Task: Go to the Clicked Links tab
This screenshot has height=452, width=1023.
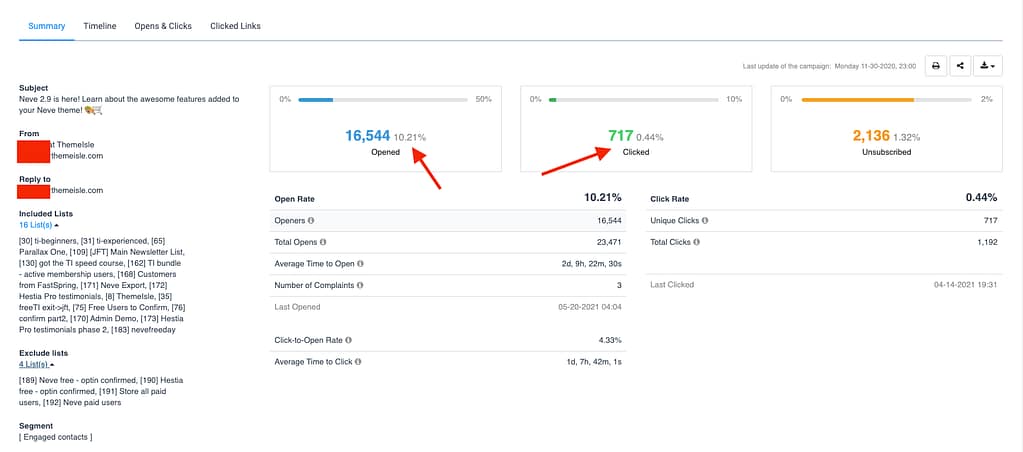Action: [235, 26]
